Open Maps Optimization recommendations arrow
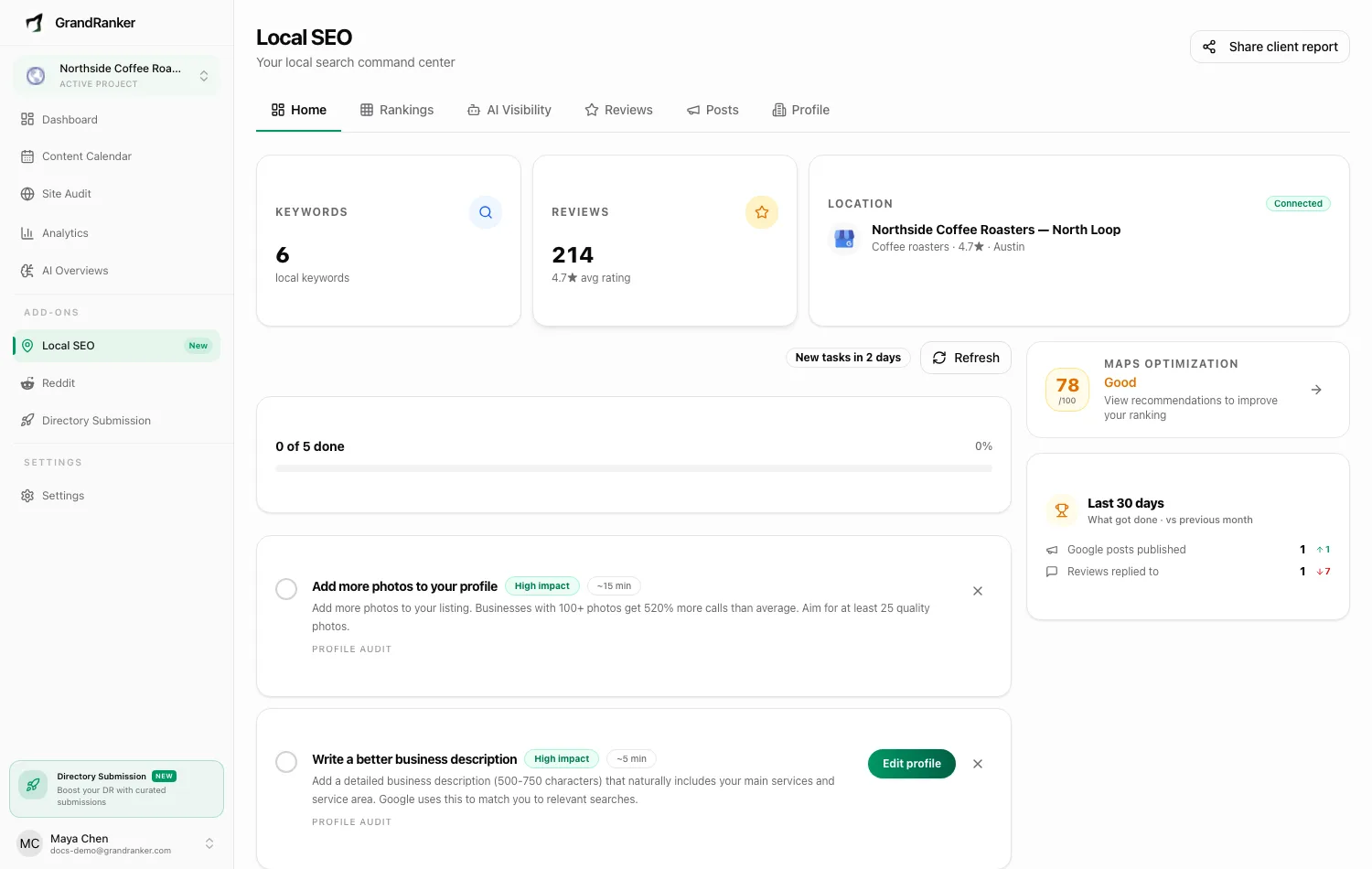This screenshot has height=869, width=1372. [1316, 390]
